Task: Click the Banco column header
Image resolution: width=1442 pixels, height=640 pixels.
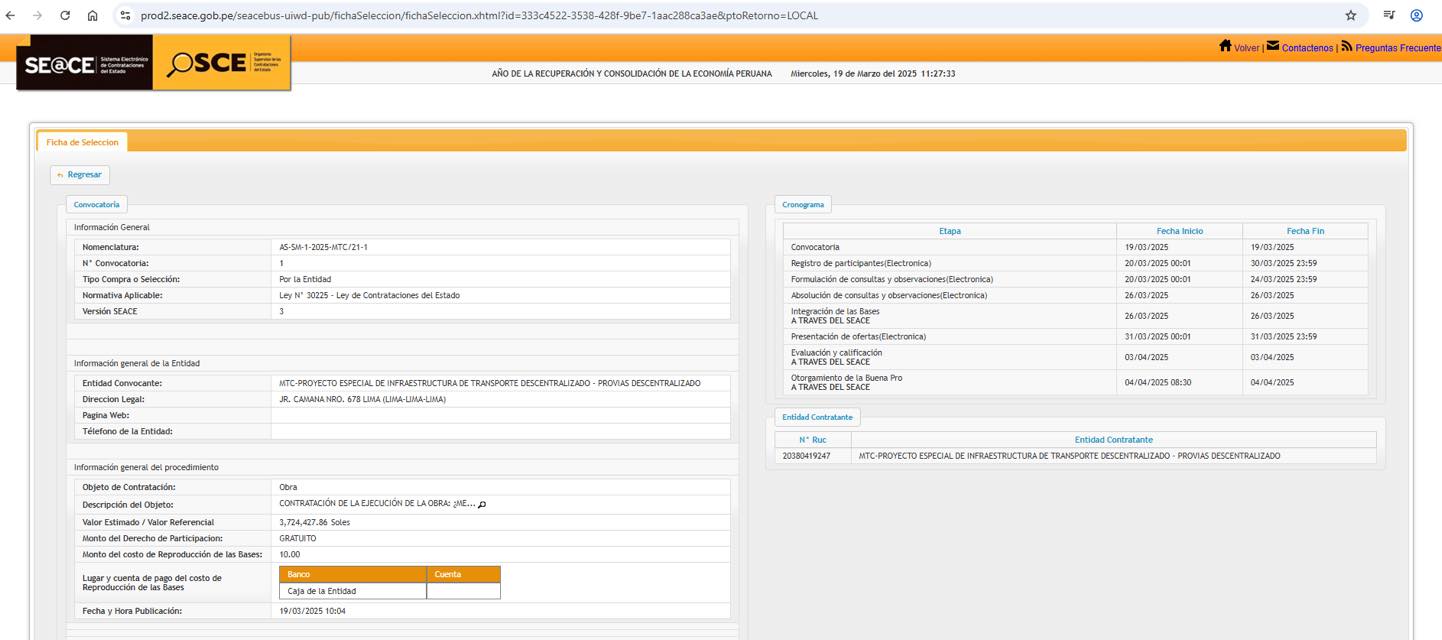Action: point(353,574)
